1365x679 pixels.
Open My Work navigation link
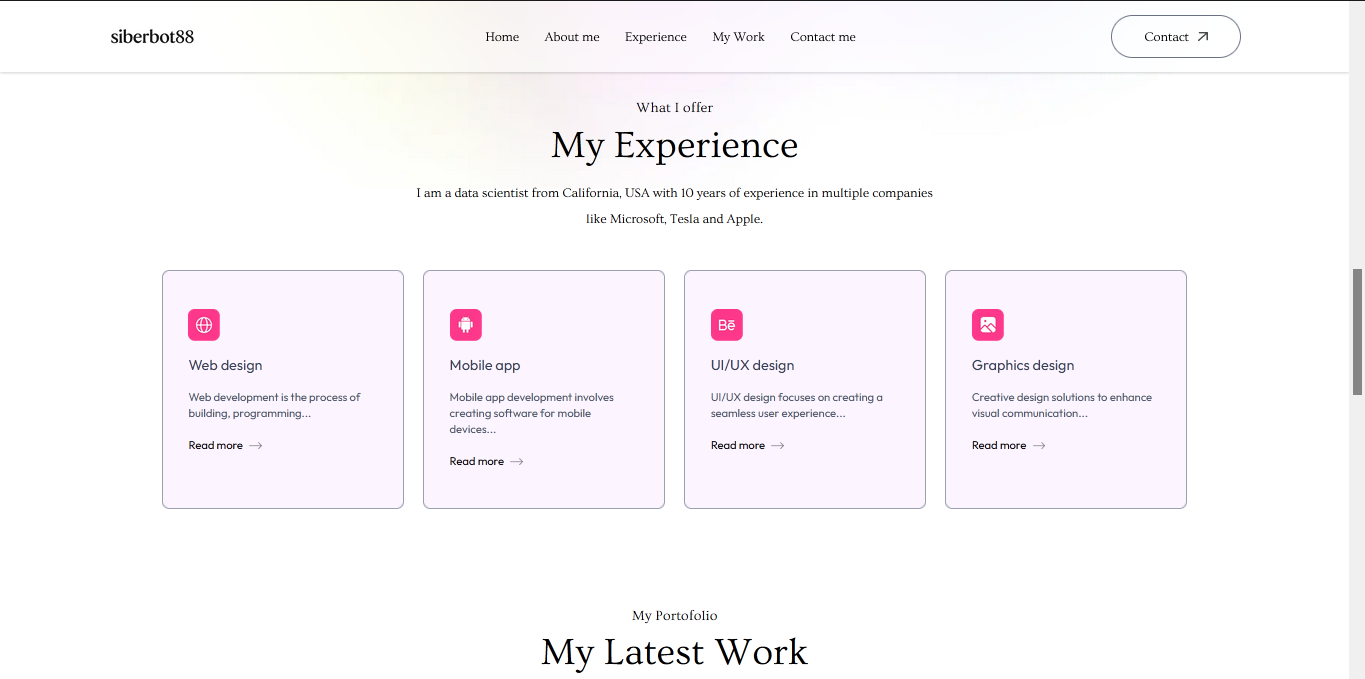[738, 37]
